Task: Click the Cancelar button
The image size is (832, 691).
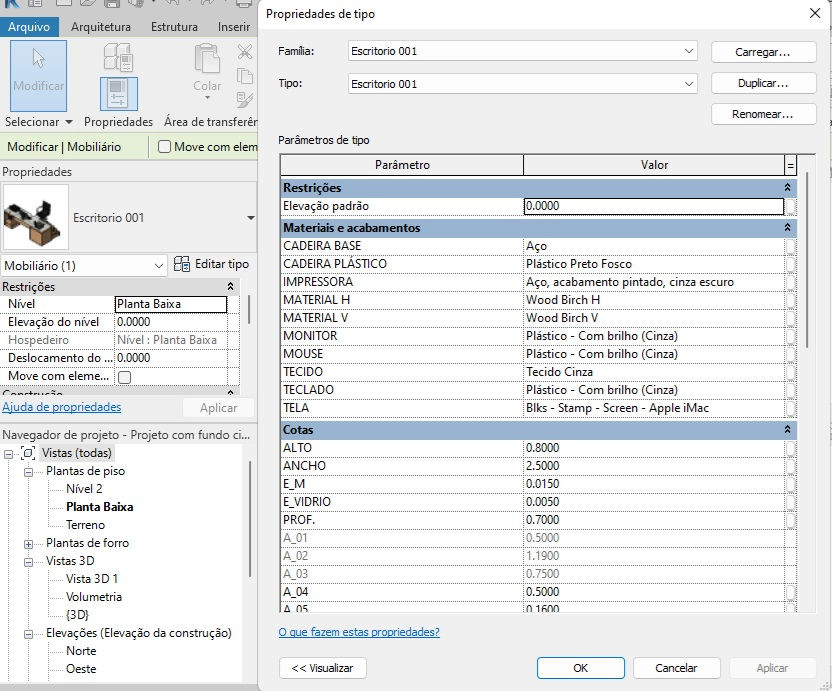Action: [x=677, y=668]
